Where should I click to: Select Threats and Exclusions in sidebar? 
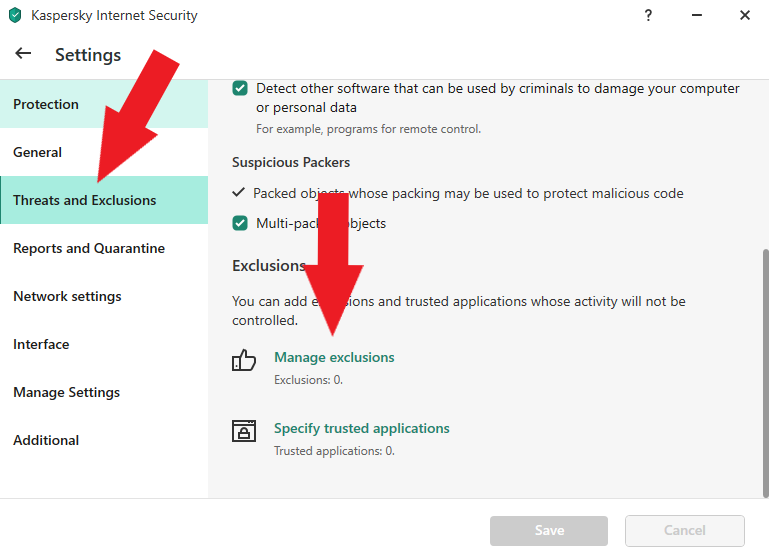pos(85,200)
